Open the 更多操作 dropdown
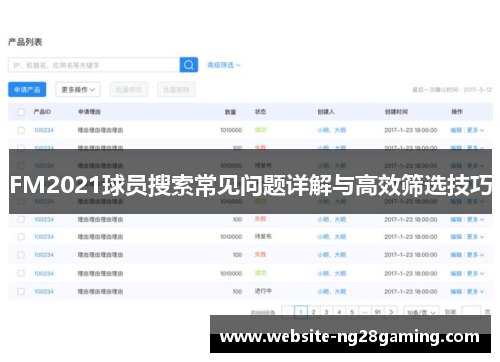The height and width of the screenshot is (362, 500). click(78, 89)
